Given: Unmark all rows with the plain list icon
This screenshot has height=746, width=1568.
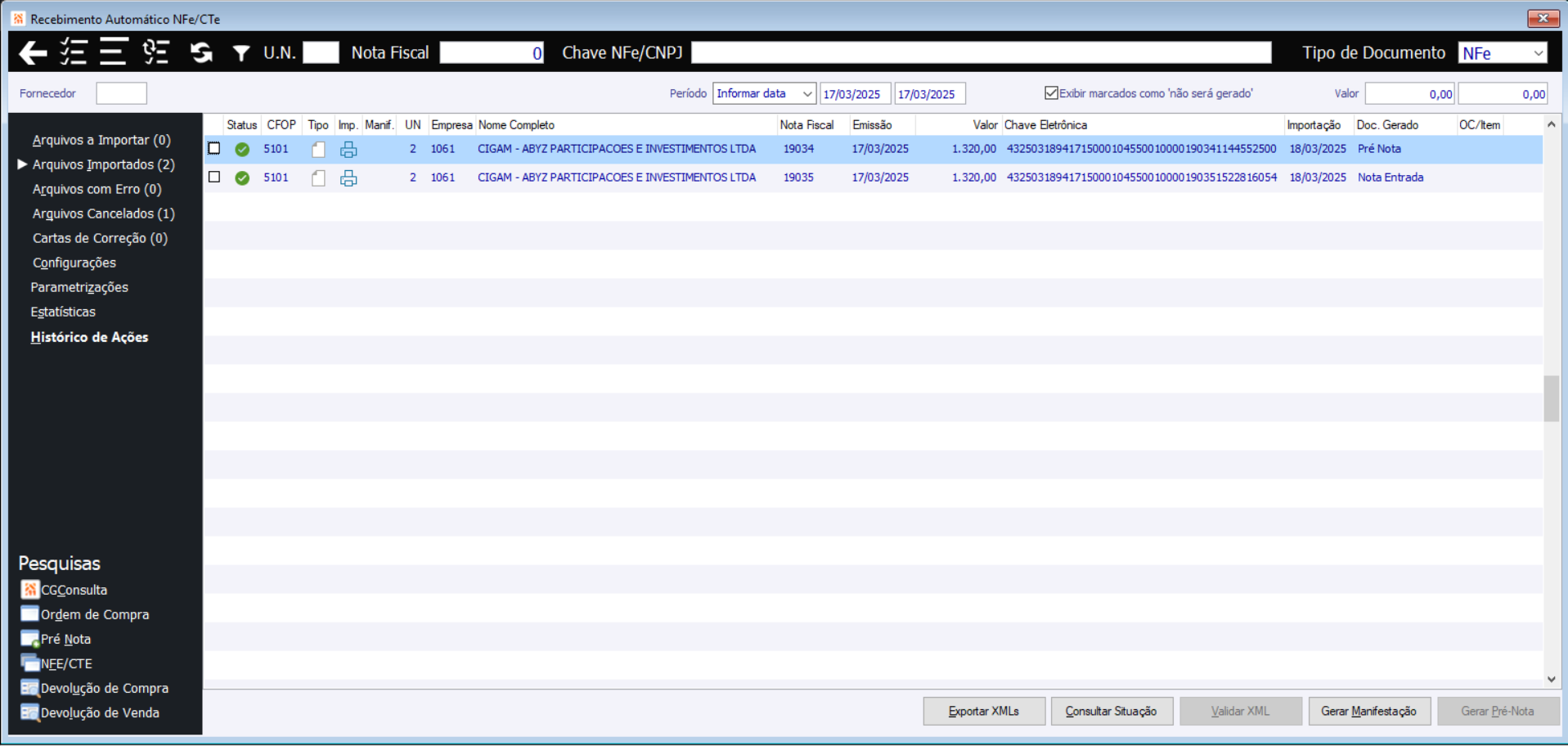Looking at the screenshot, I should tap(113, 52).
